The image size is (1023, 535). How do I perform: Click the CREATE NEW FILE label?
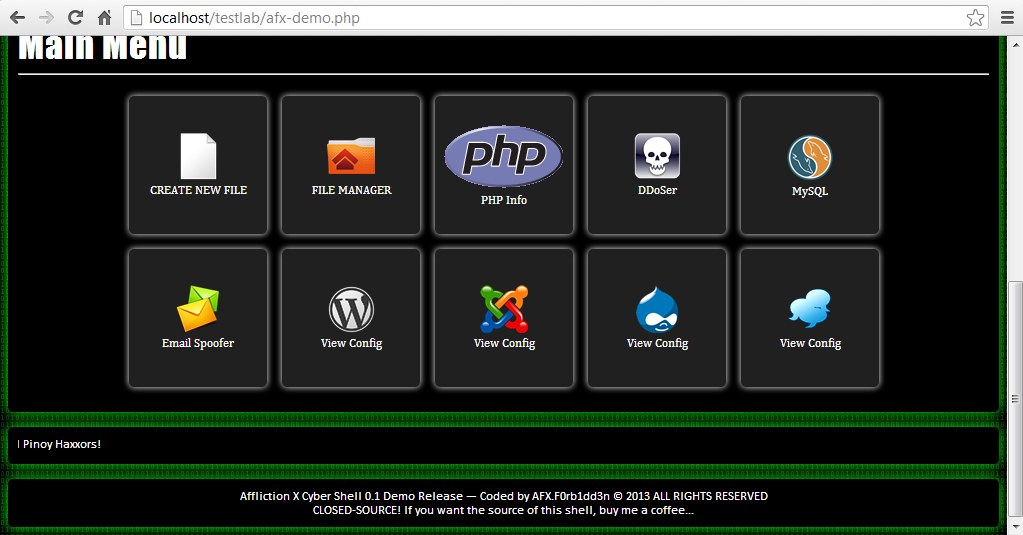[198, 190]
